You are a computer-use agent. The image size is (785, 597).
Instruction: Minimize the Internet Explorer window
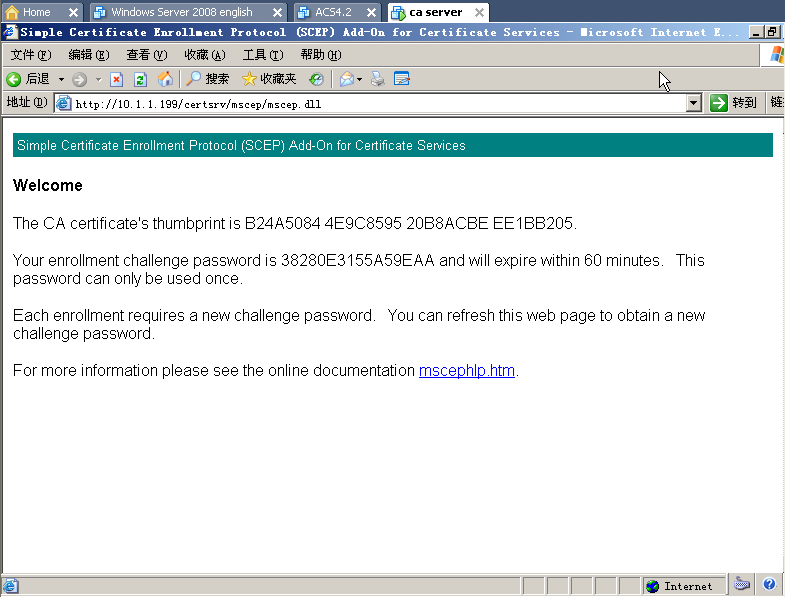[756, 32]
